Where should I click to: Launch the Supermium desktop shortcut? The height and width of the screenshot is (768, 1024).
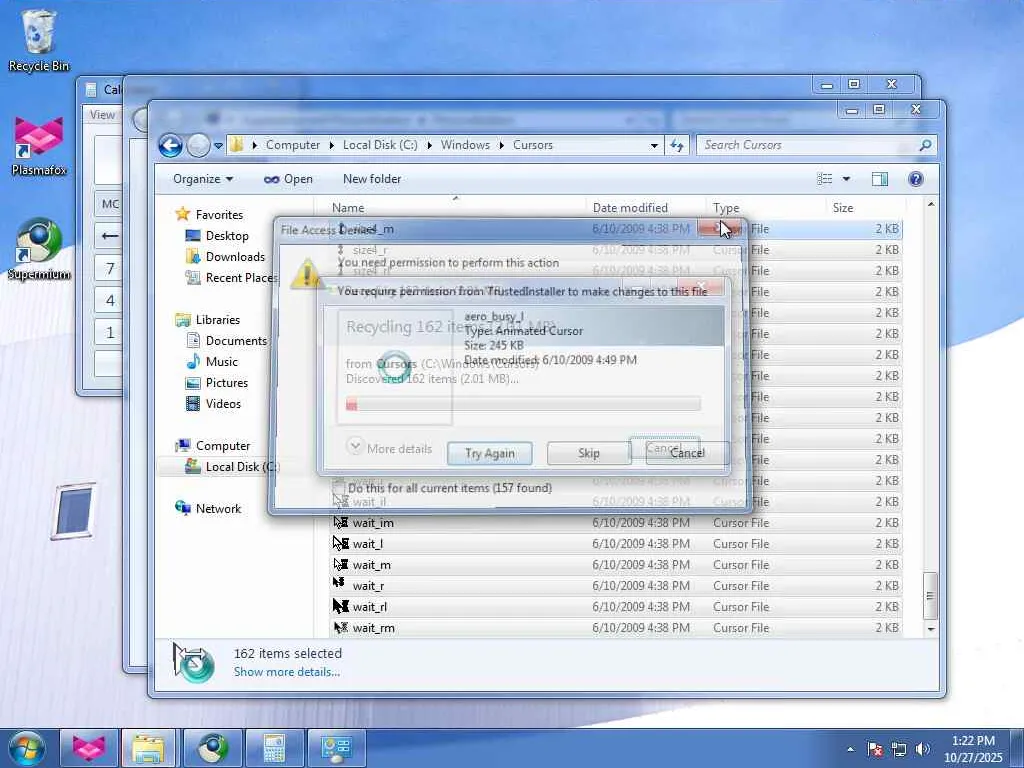click(x=39, y=249)
